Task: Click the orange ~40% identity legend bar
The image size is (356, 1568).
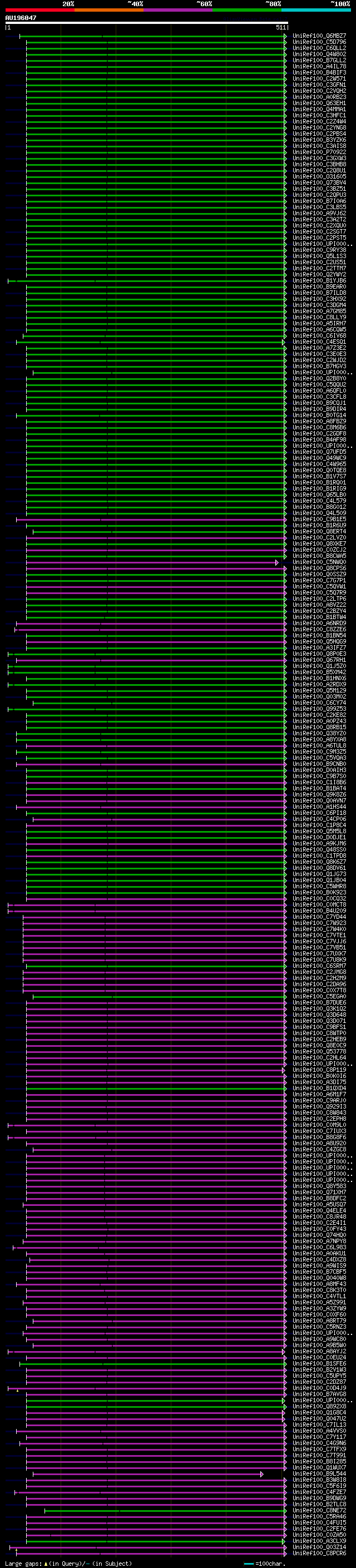Action: tap(109, 10)
